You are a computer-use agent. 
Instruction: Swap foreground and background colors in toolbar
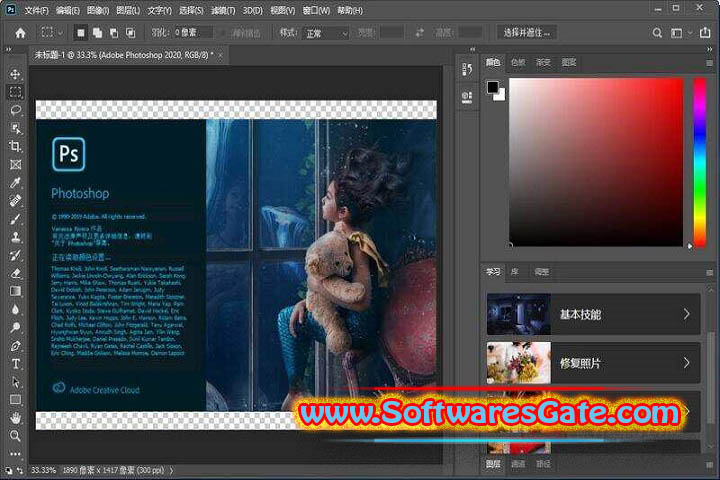(x=20, y=470)
